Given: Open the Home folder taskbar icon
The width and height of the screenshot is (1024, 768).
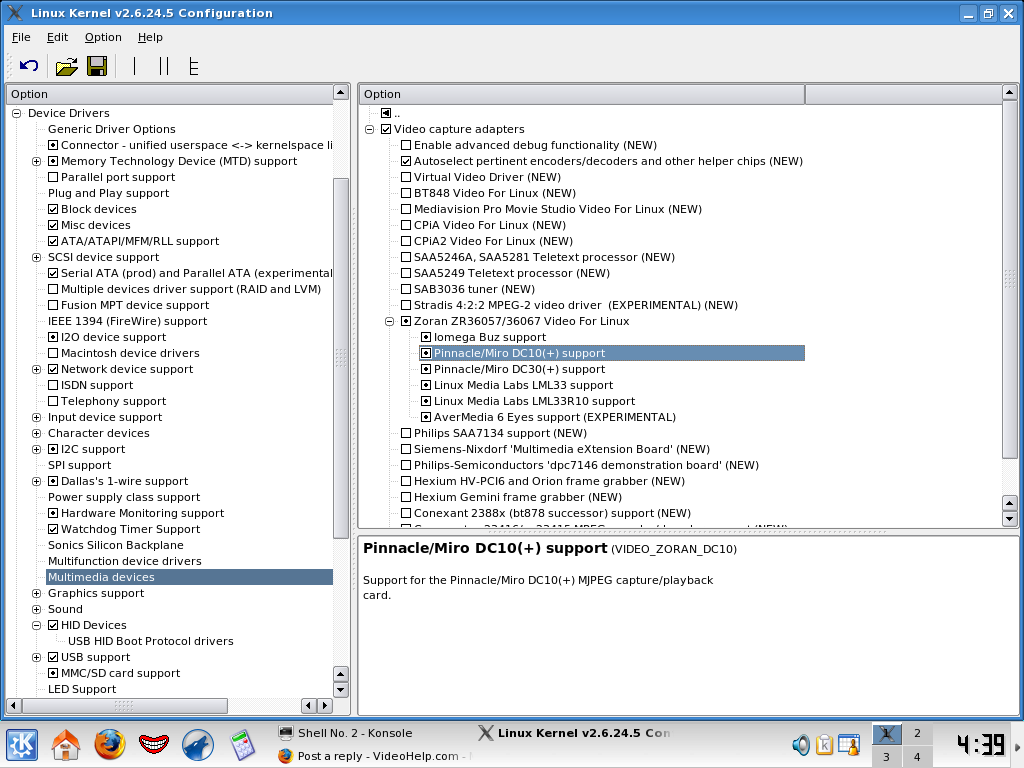Looking at the screenshot, I should click(x=66, y=744).
